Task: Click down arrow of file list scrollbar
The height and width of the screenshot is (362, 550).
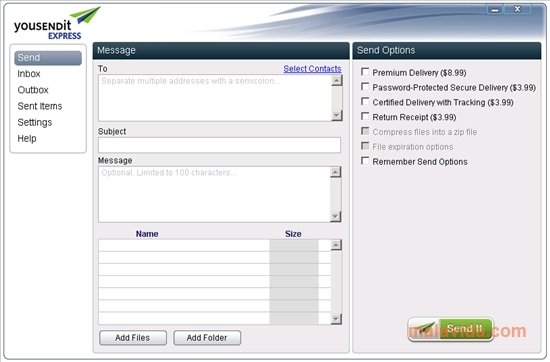Action: tap(336, 319)
